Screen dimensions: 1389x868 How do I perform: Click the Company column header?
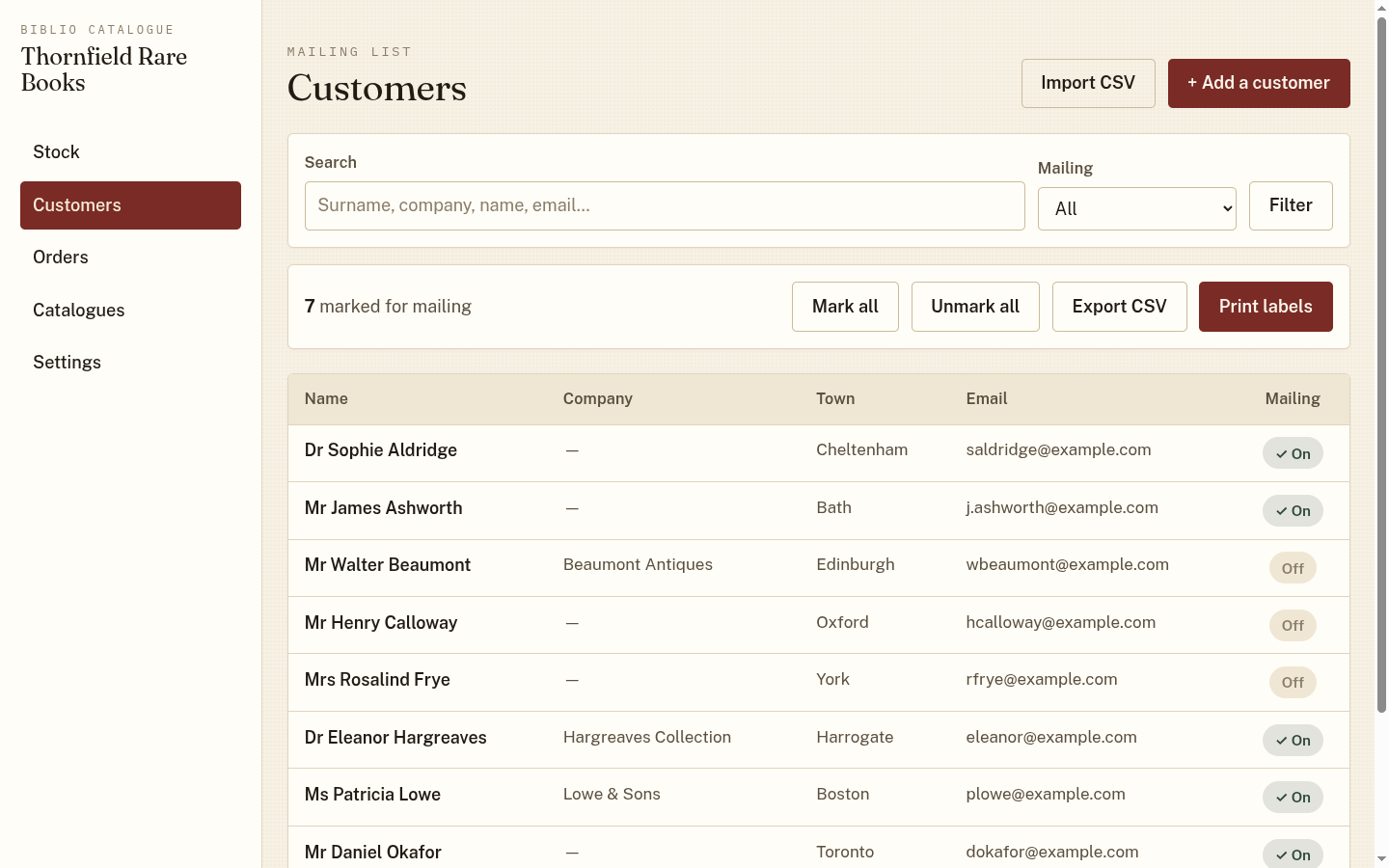(x=598, y=399)
